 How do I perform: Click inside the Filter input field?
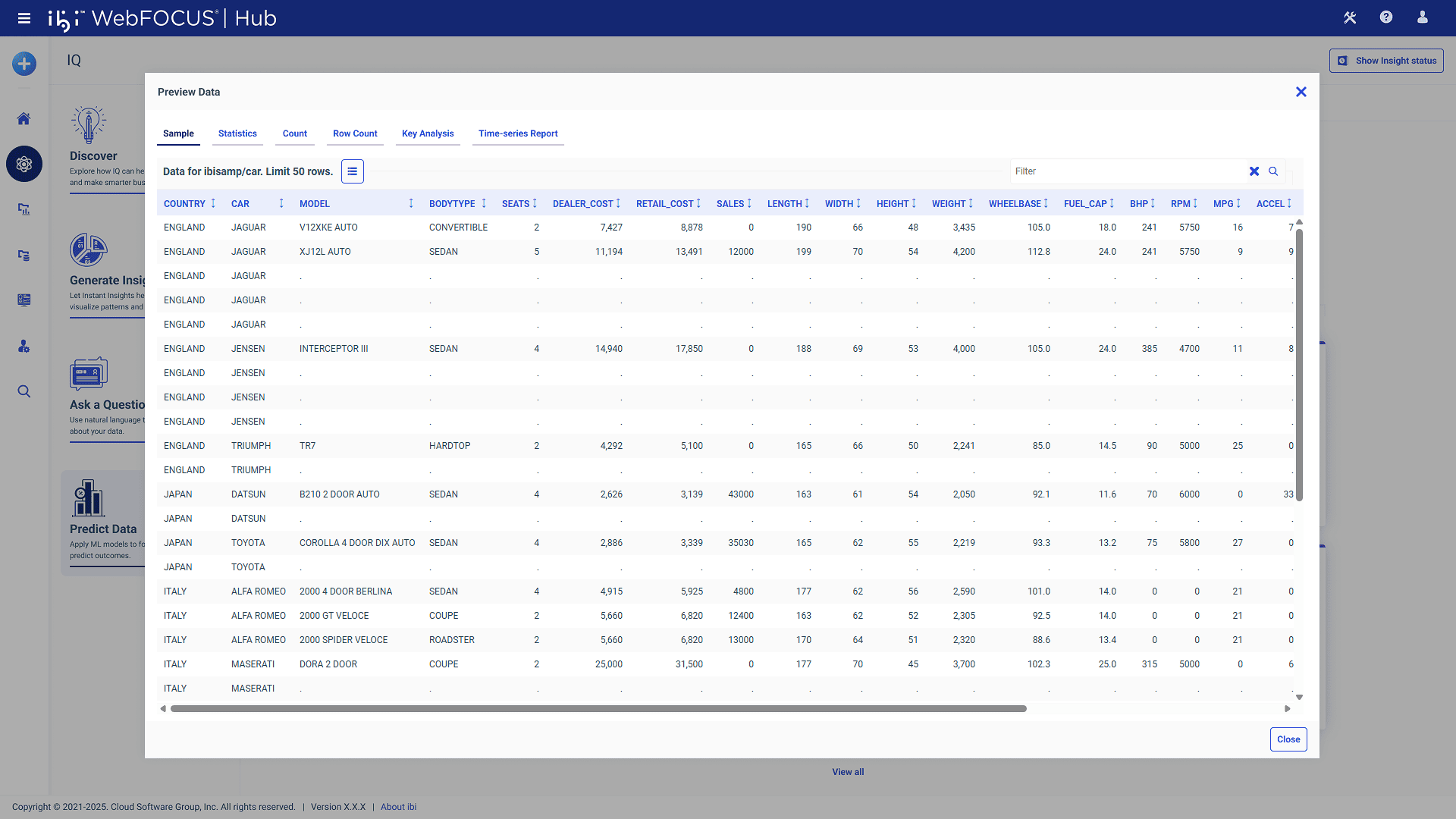point(1122,171)
